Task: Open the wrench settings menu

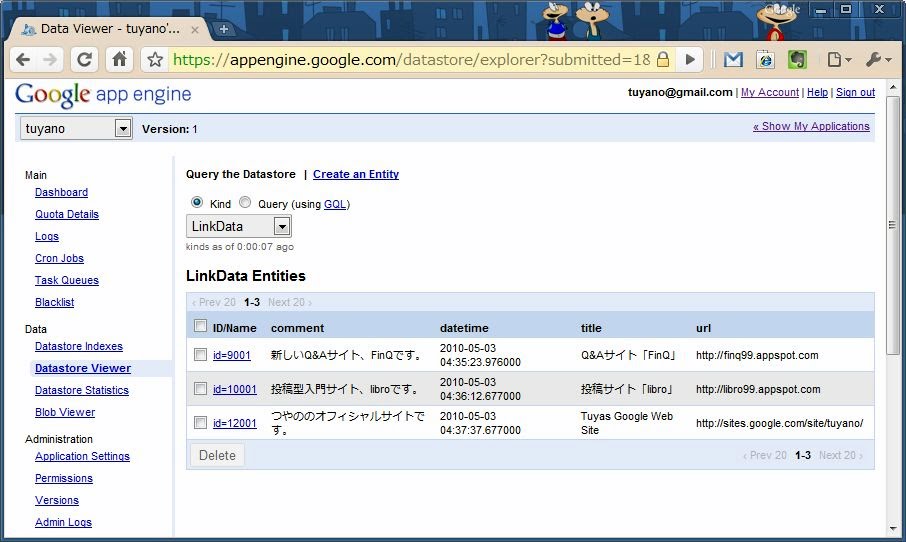Action: pos(877,60)
